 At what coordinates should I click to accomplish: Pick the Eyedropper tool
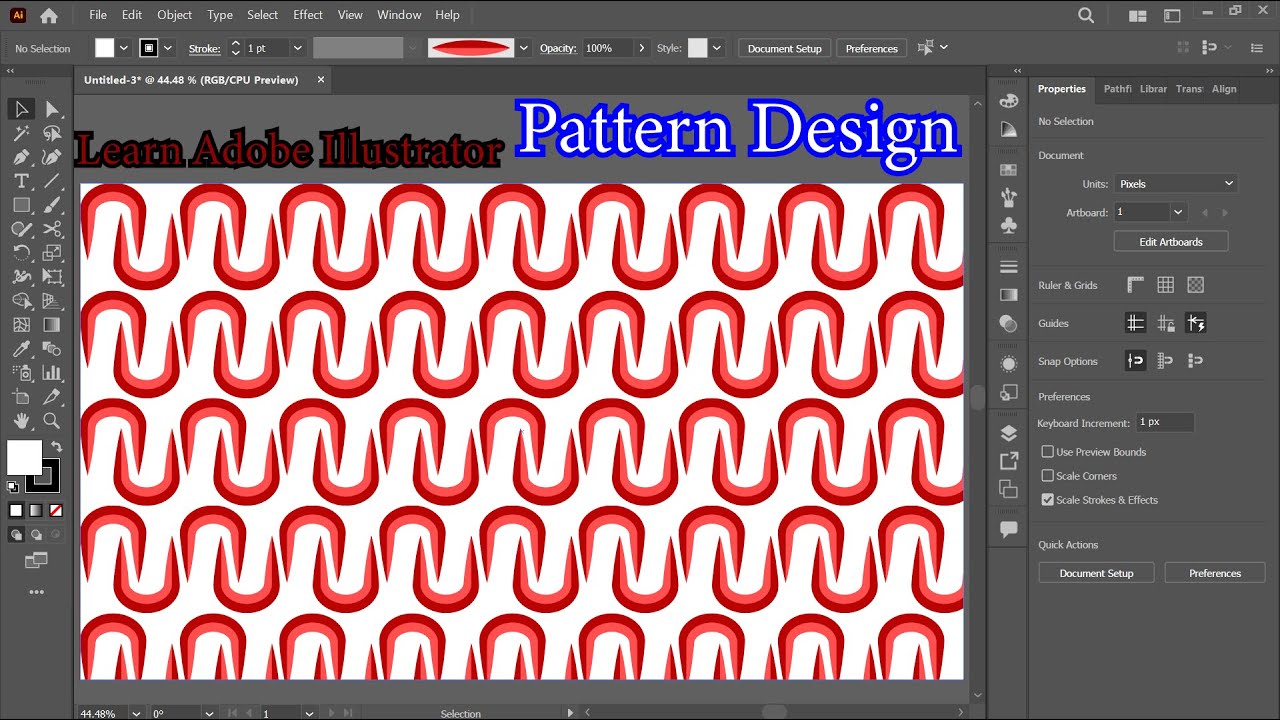click(21, 349)
